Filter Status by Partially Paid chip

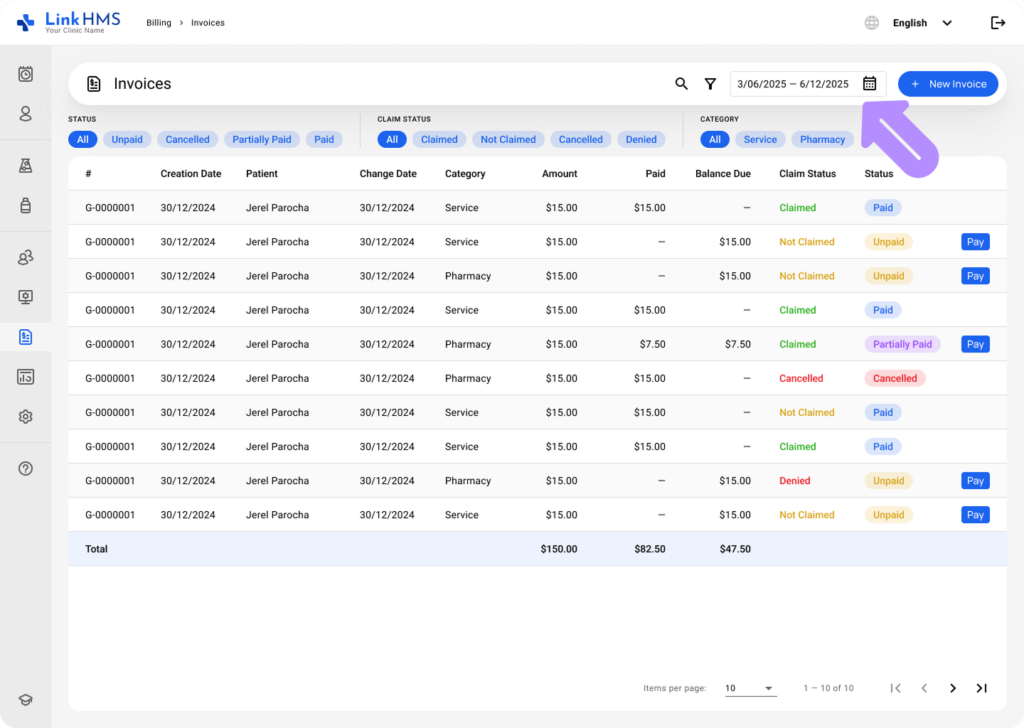pyautogui.click(x=262, y=139)
